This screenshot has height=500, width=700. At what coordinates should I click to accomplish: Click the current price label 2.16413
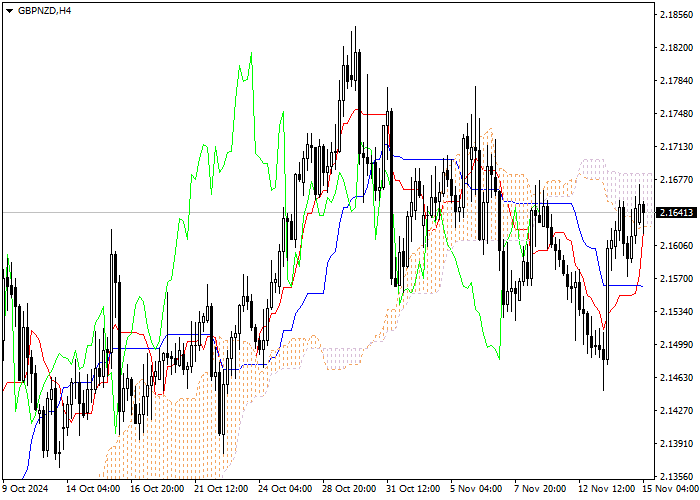[678, 212]
